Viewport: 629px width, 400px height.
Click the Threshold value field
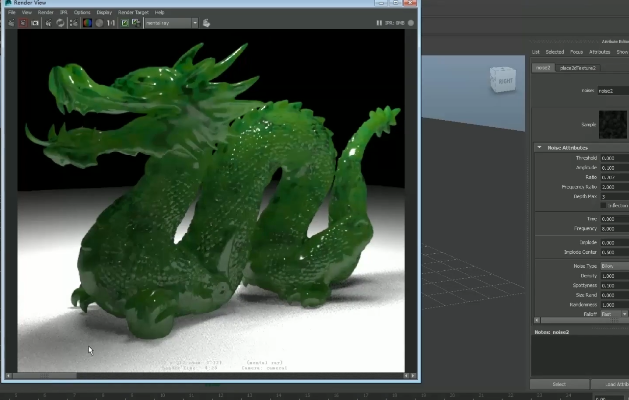click(609, 158)
